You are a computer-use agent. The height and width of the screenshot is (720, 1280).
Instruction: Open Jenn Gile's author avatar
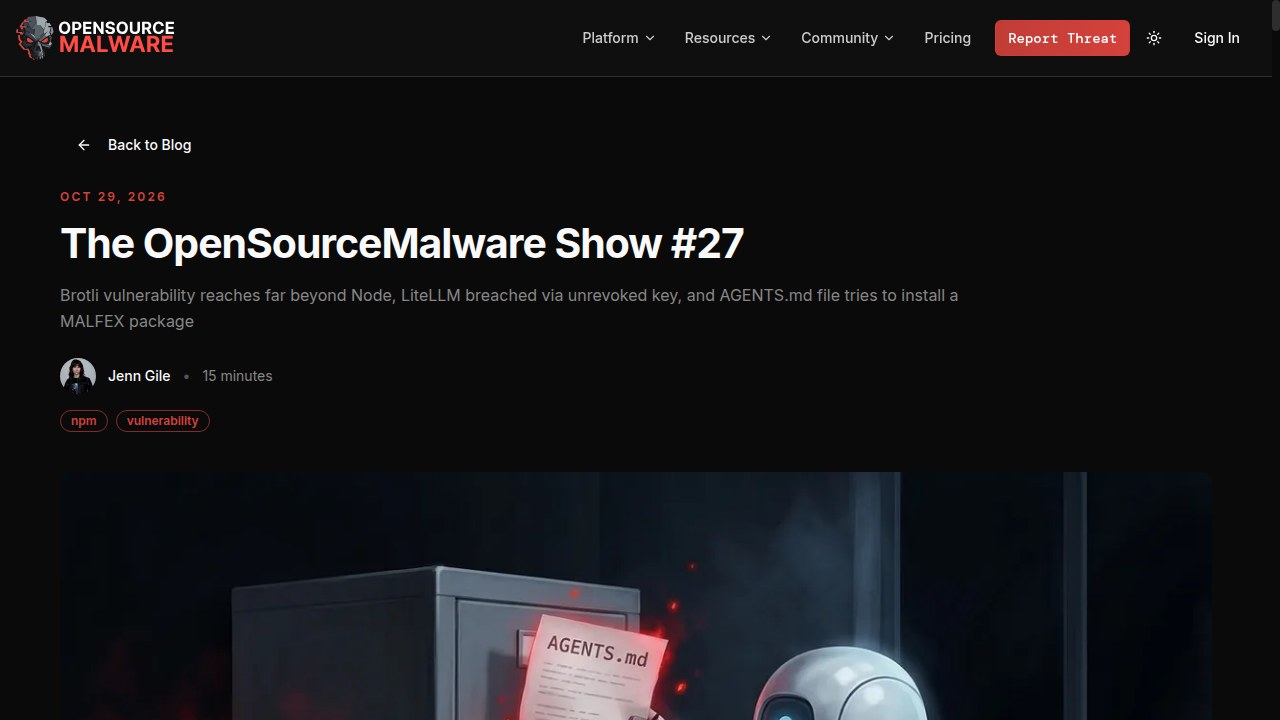point(78,376)
